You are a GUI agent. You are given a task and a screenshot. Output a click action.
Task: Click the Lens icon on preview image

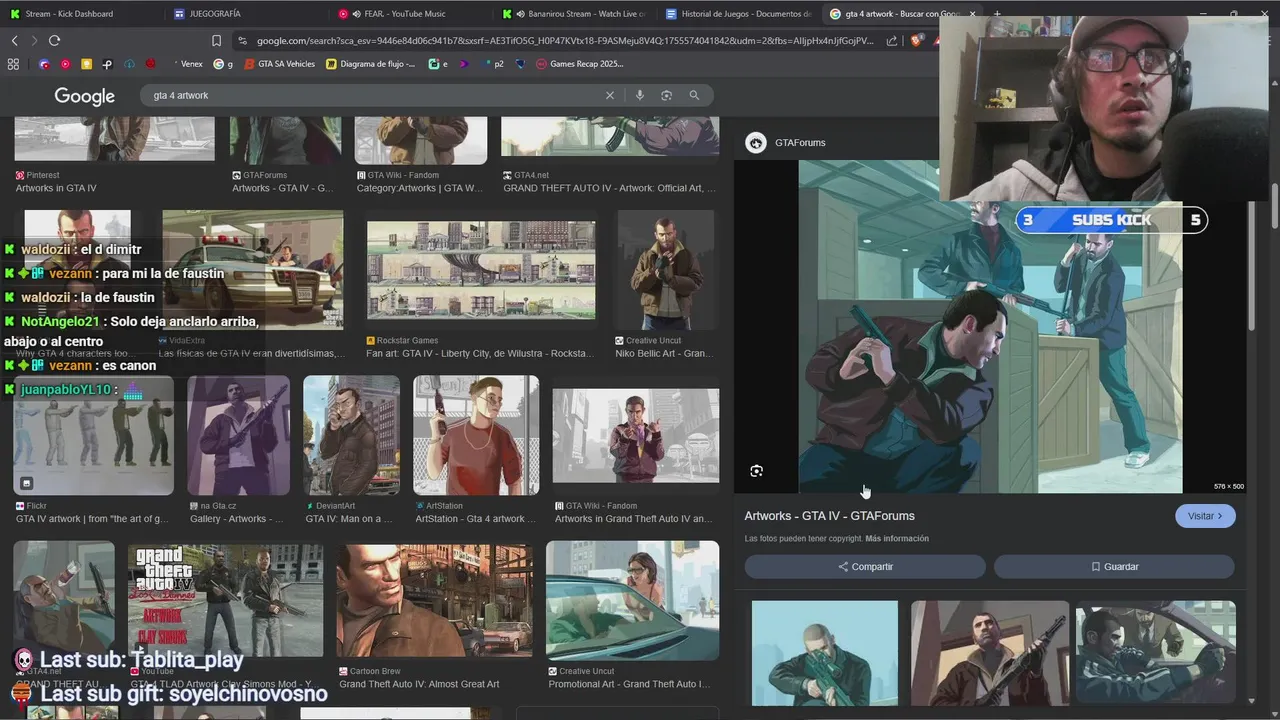click(x=756, y=471)
